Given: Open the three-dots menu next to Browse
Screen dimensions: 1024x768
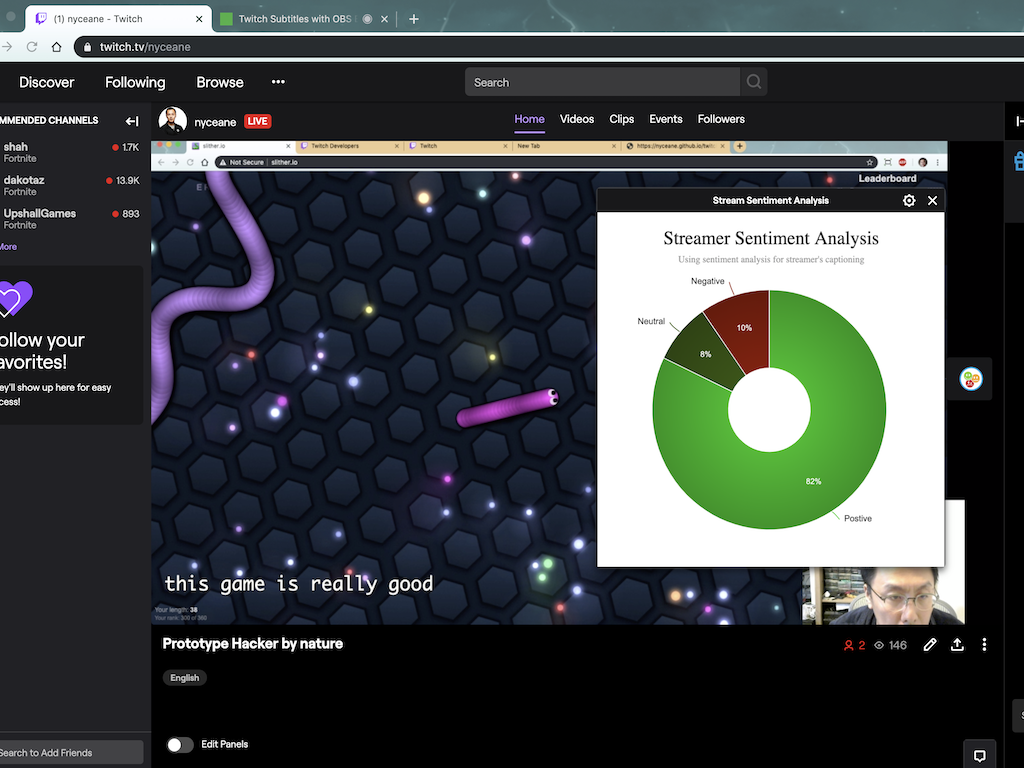Looking at the screenshot, I should (278, 82).
